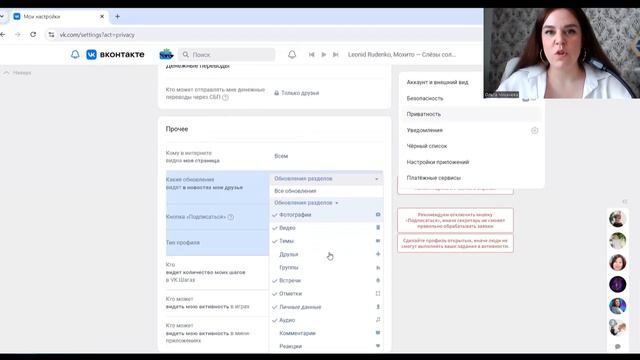Click help icon next to переводы через СБП
This screenshot has width=640, height=360.
225,97
